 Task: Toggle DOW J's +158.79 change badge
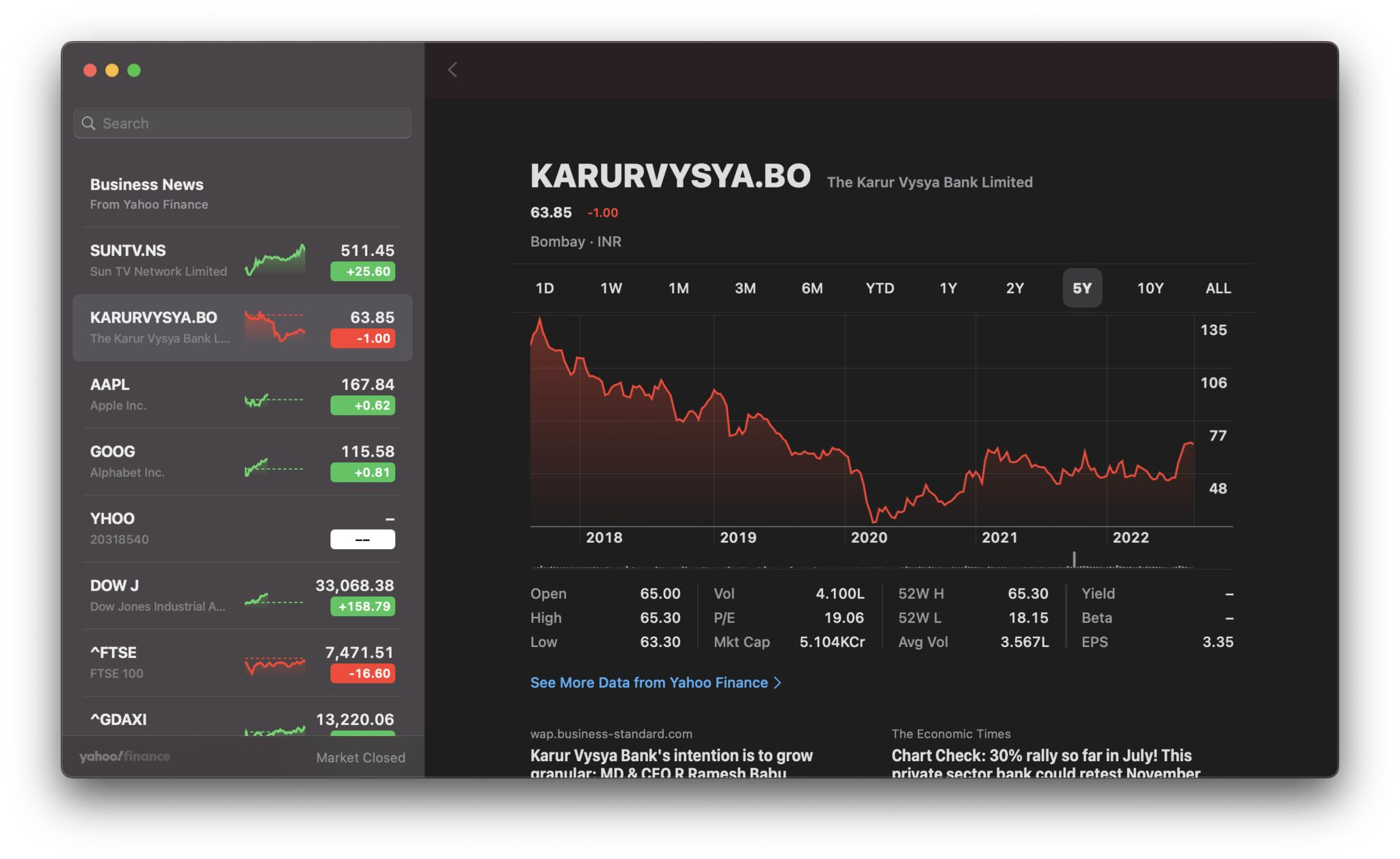(362, 606)
